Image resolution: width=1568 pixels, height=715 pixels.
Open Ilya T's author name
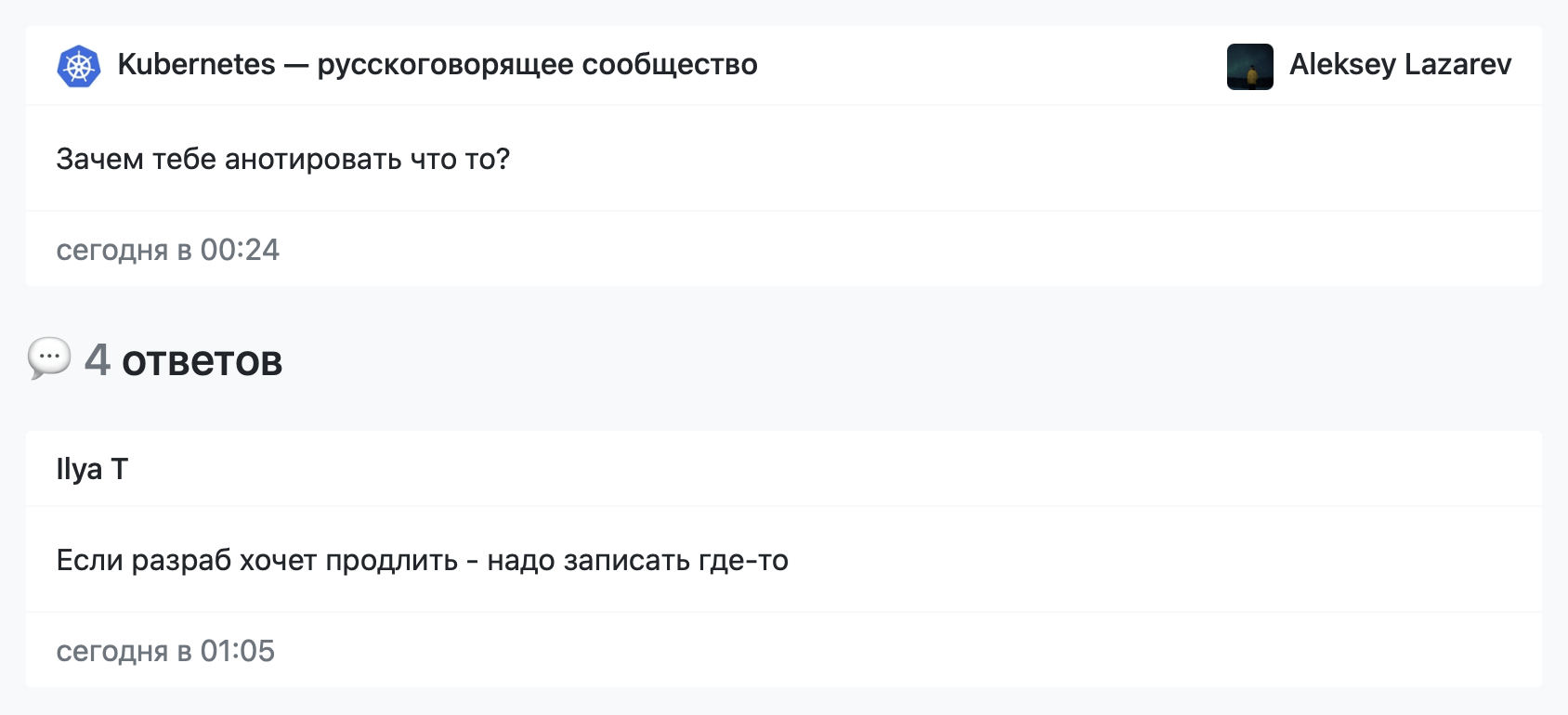point(92,469)
